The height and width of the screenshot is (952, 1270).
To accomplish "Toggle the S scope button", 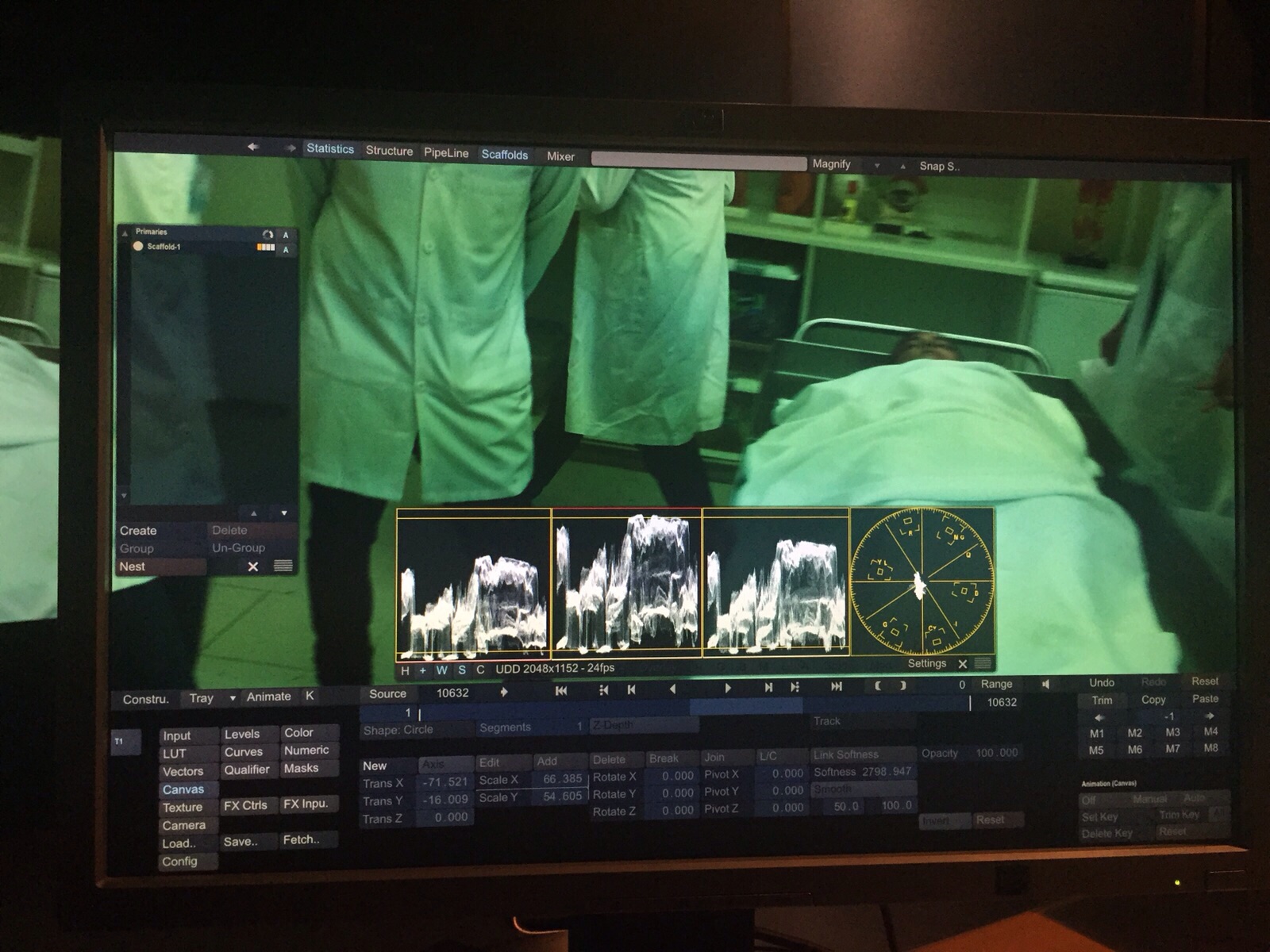I will click(462, 670).
